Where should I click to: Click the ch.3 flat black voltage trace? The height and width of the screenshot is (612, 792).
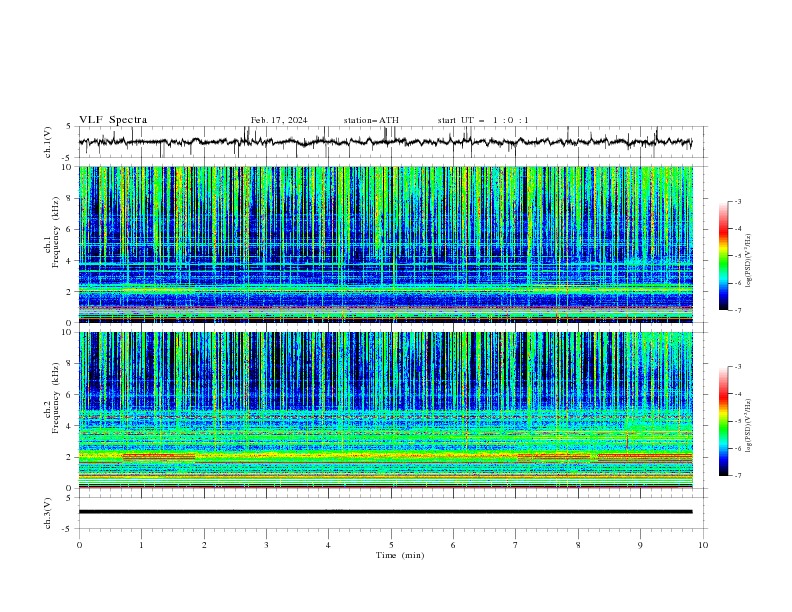(385, 512)
